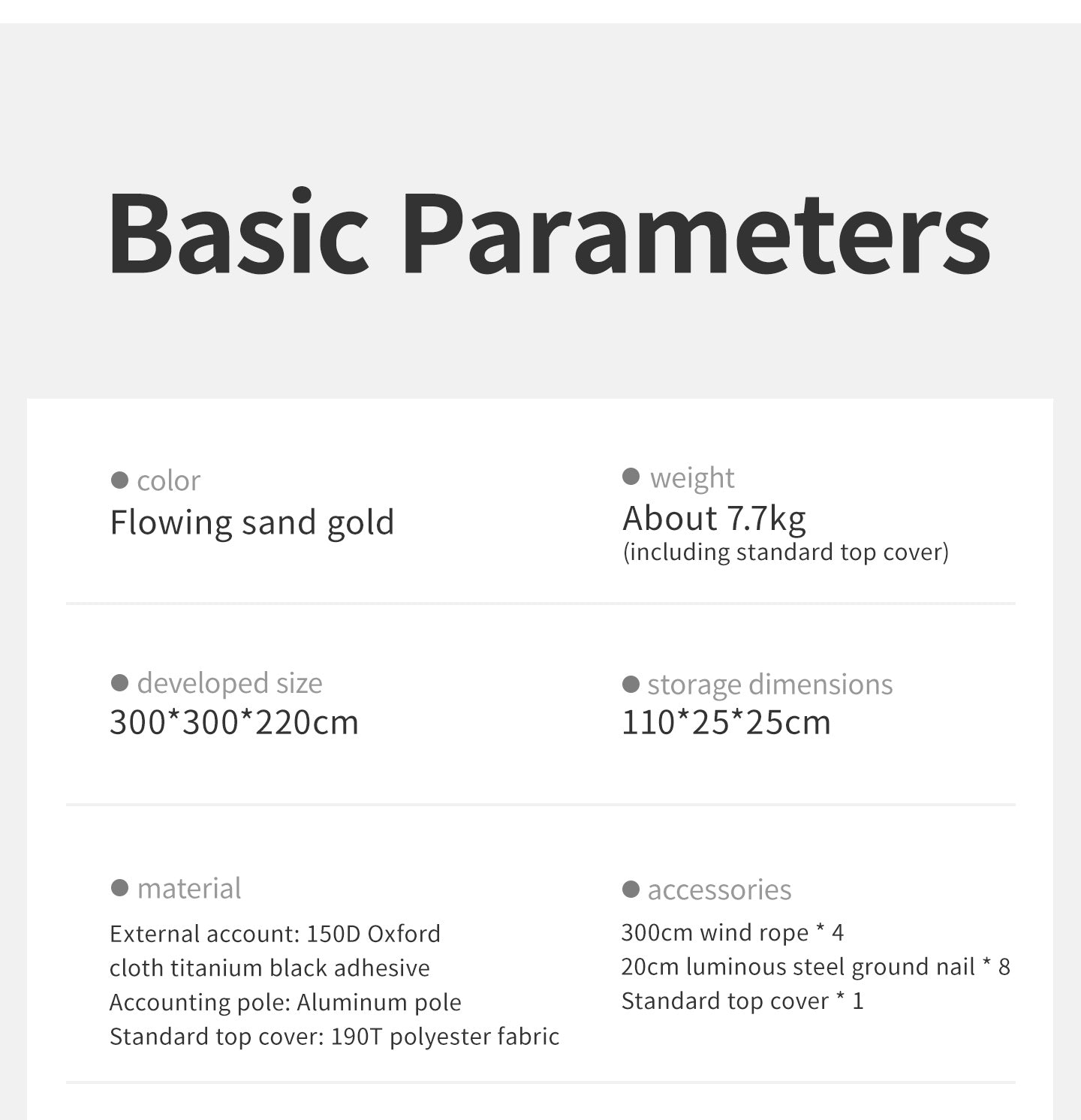The image size is (1081, 1120).
Task: Click the bullet dot beside color
Action: (x=119, y=480)
